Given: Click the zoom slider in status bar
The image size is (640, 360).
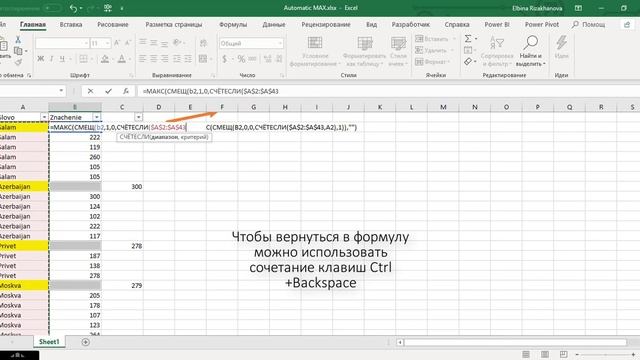Looking at the screenshot, I should pos(606,354).
